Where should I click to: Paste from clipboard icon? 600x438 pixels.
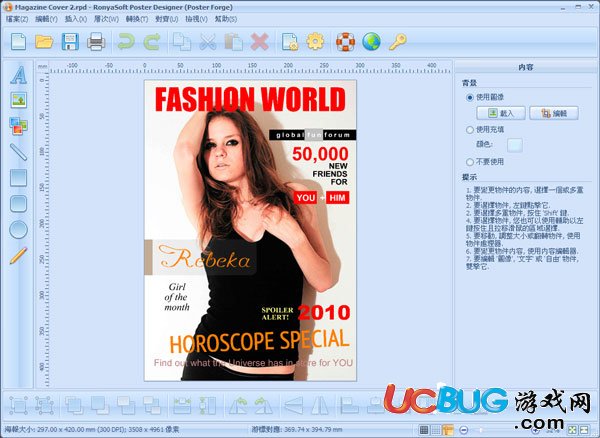click(x=233, y=41)
